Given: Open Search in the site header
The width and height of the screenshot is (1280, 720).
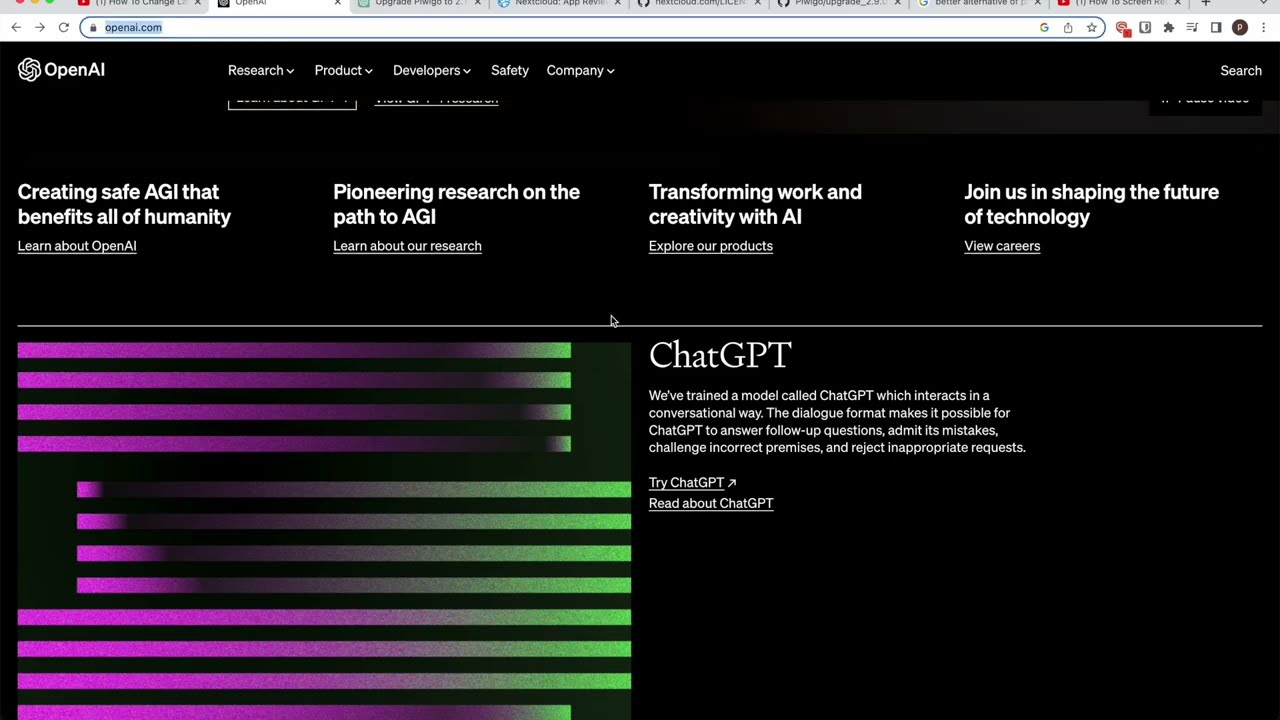Looking at the screenshot, I should click(x=1241, y=70).
